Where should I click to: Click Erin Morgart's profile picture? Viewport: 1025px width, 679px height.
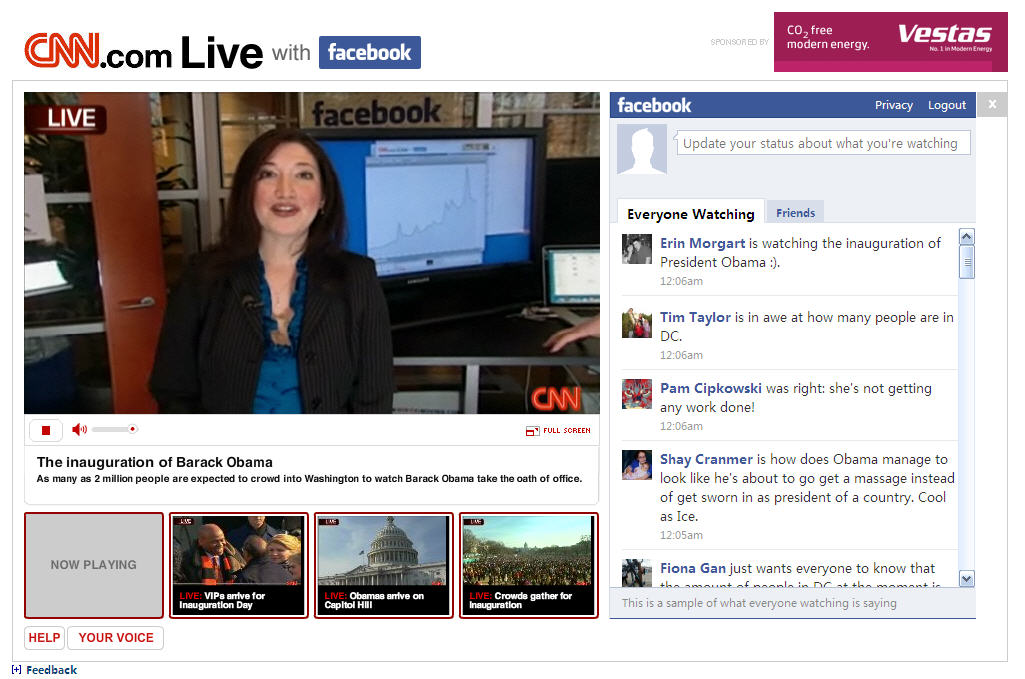tap(637, 249)
